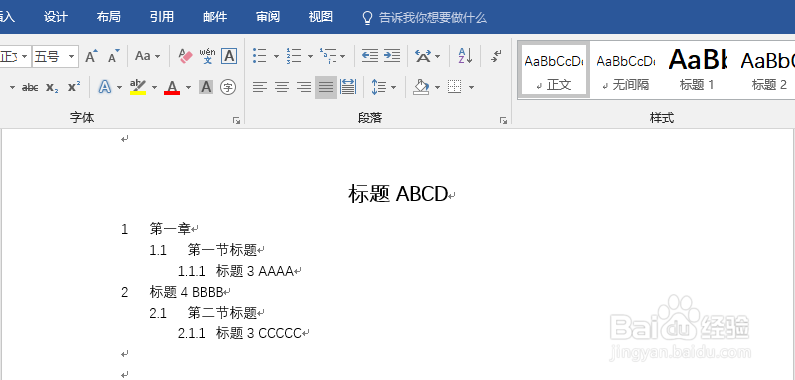The width and height of the screenshot is (795, 380).
Task: Click the heading 第一章
Action: [x=170, y=229]
